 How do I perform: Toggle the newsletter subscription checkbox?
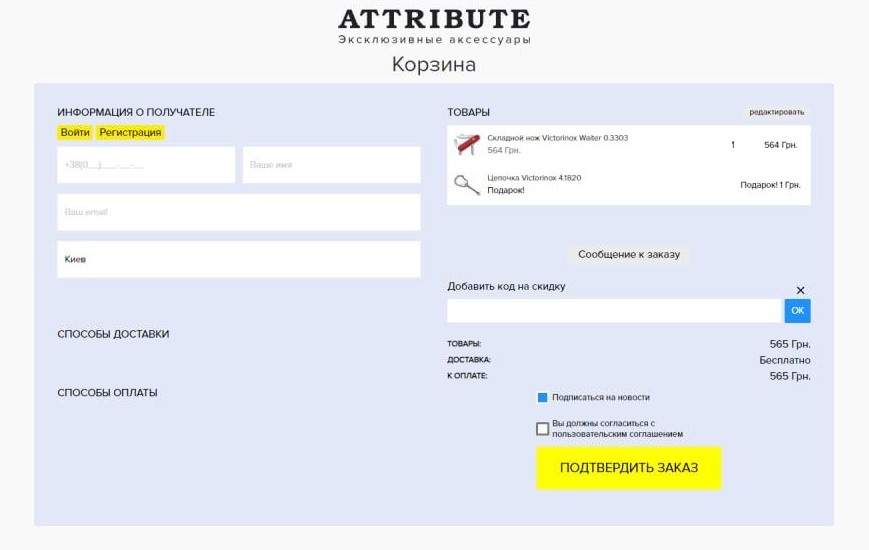pyautogui.click(x=543, y=397)
